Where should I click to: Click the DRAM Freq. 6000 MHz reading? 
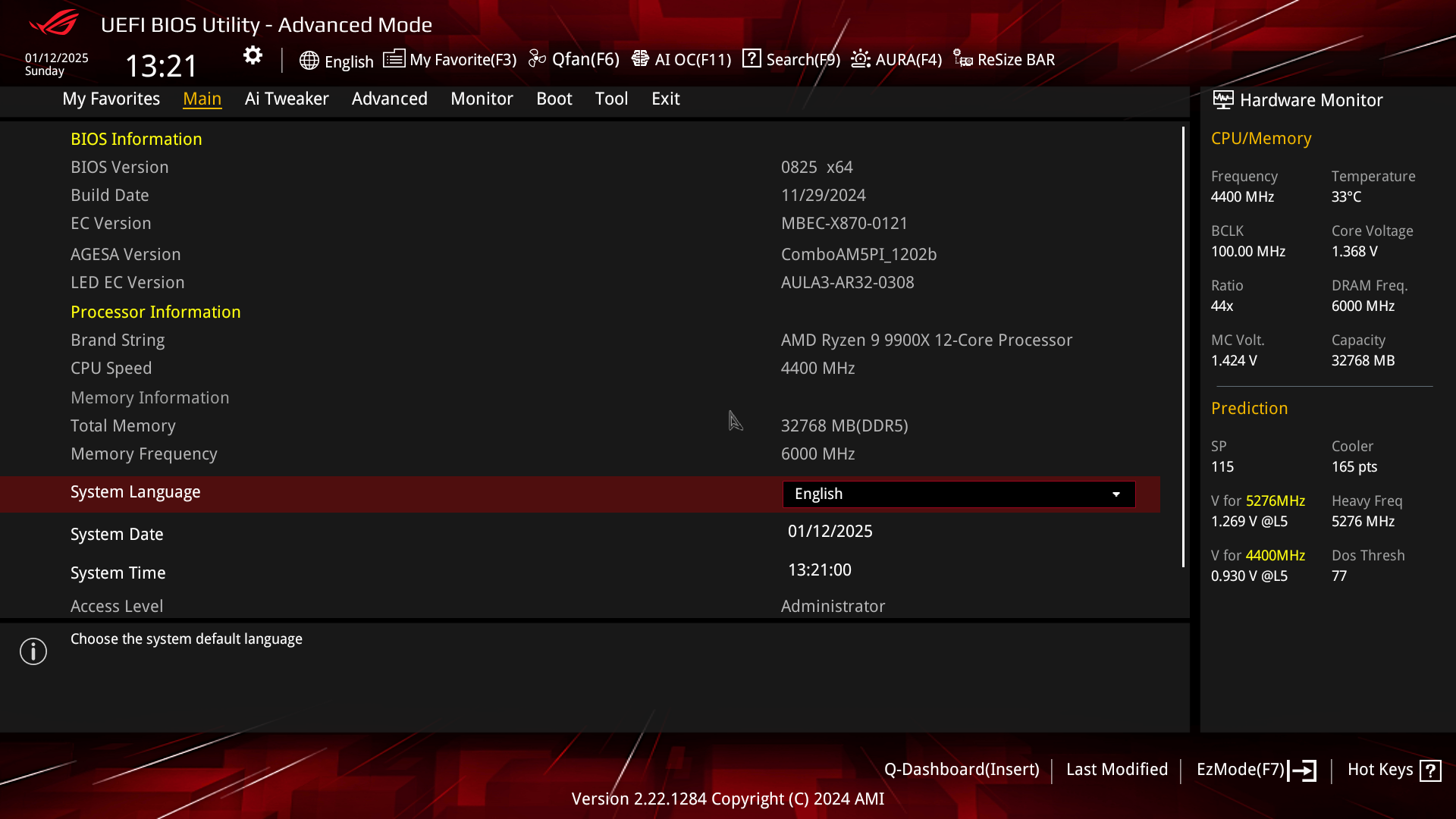pyautogui.click(x=1363, y=306)
